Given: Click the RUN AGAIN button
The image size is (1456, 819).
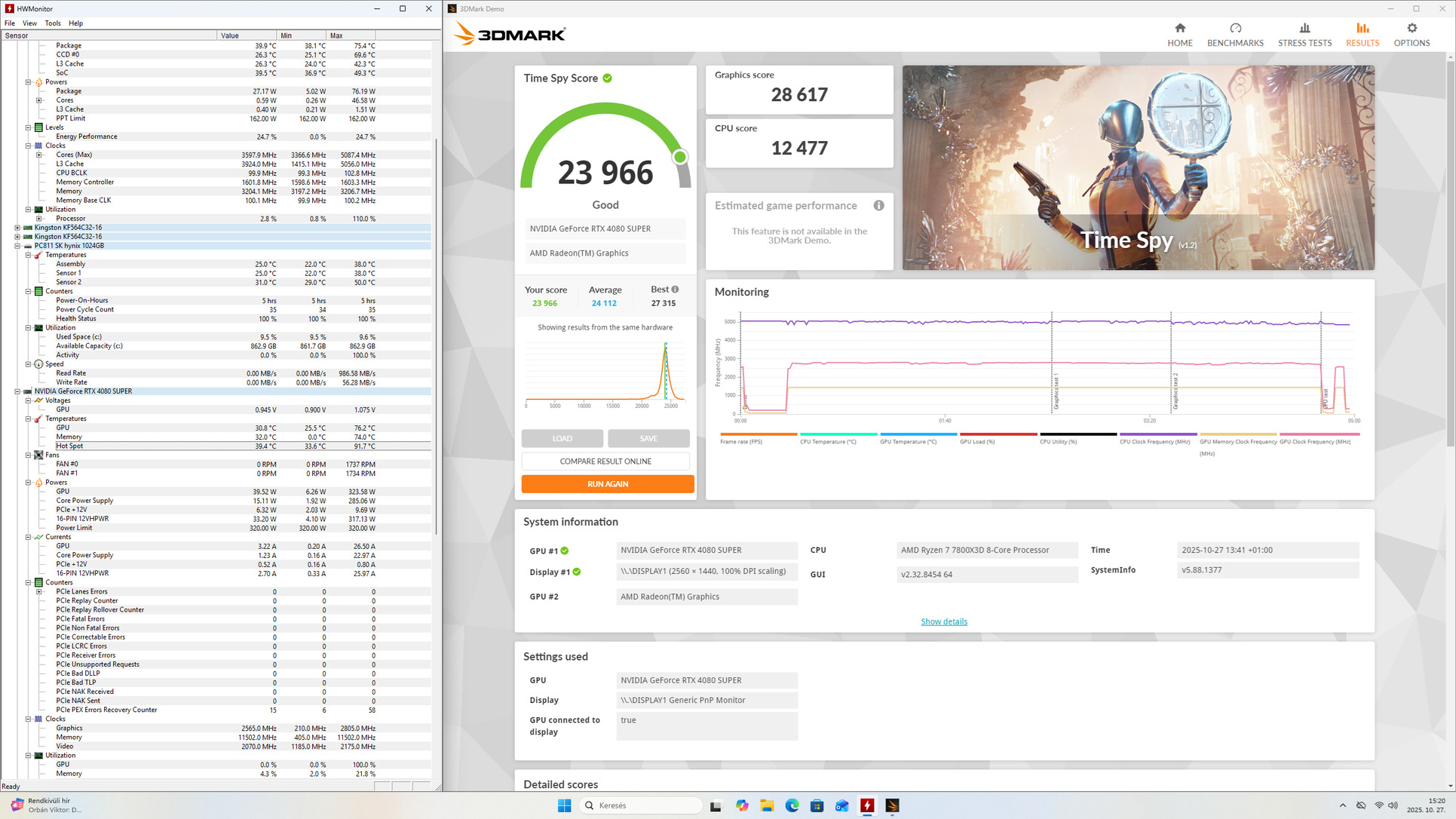Looking at the screenshot, I should click(x=607, y=484).
